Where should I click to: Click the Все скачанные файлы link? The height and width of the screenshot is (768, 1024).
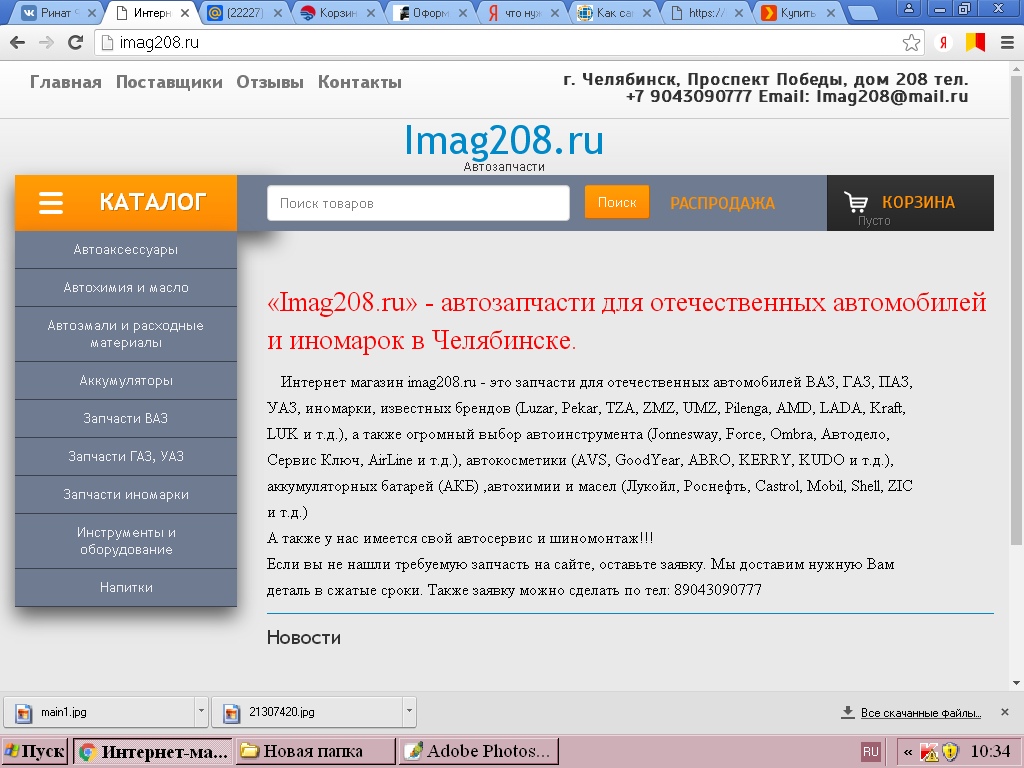point(921,712)
